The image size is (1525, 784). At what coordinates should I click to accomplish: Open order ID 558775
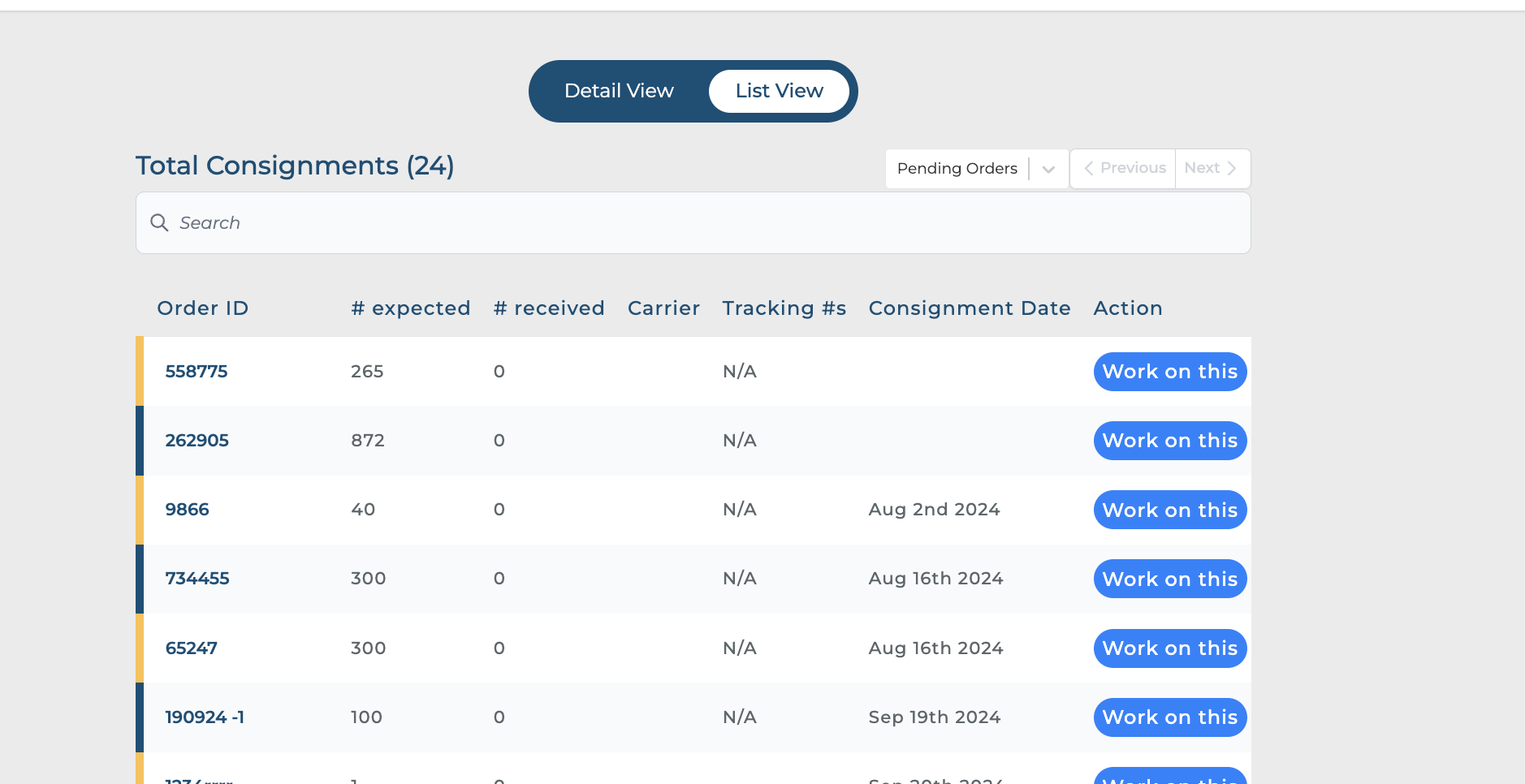point(197,372)
